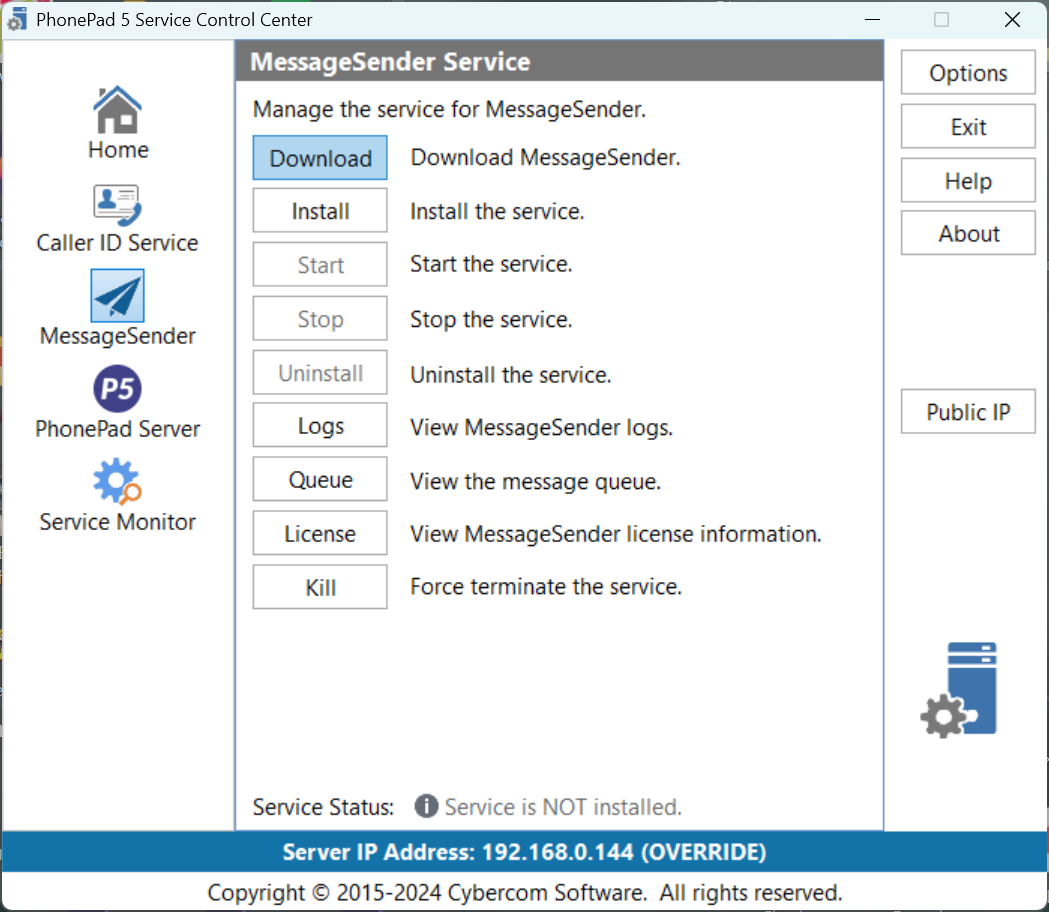Click the greyed-out Start button

click(320, 264)
